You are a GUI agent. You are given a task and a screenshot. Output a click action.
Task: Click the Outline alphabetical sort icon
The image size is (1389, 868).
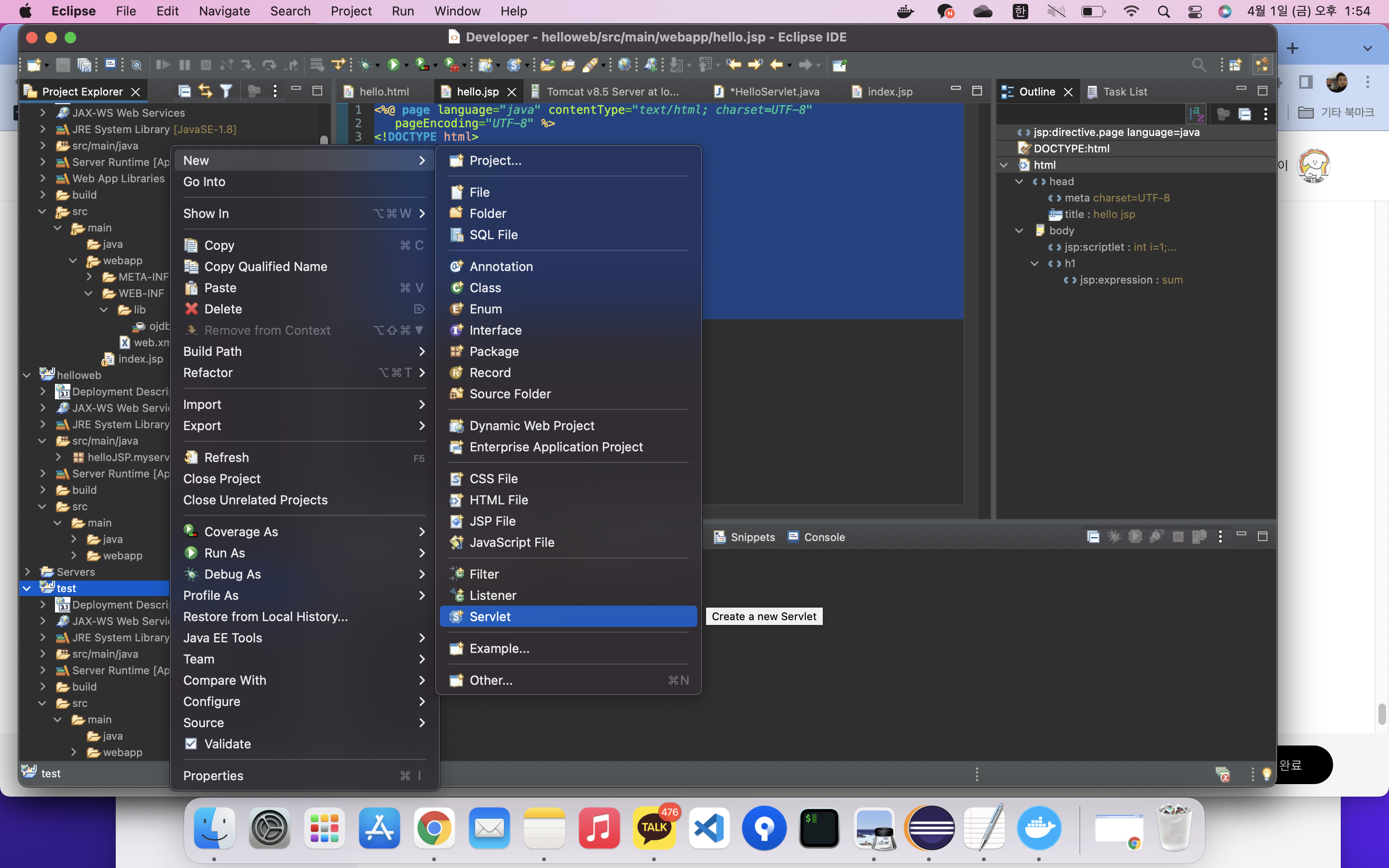tap(1197, 114)
